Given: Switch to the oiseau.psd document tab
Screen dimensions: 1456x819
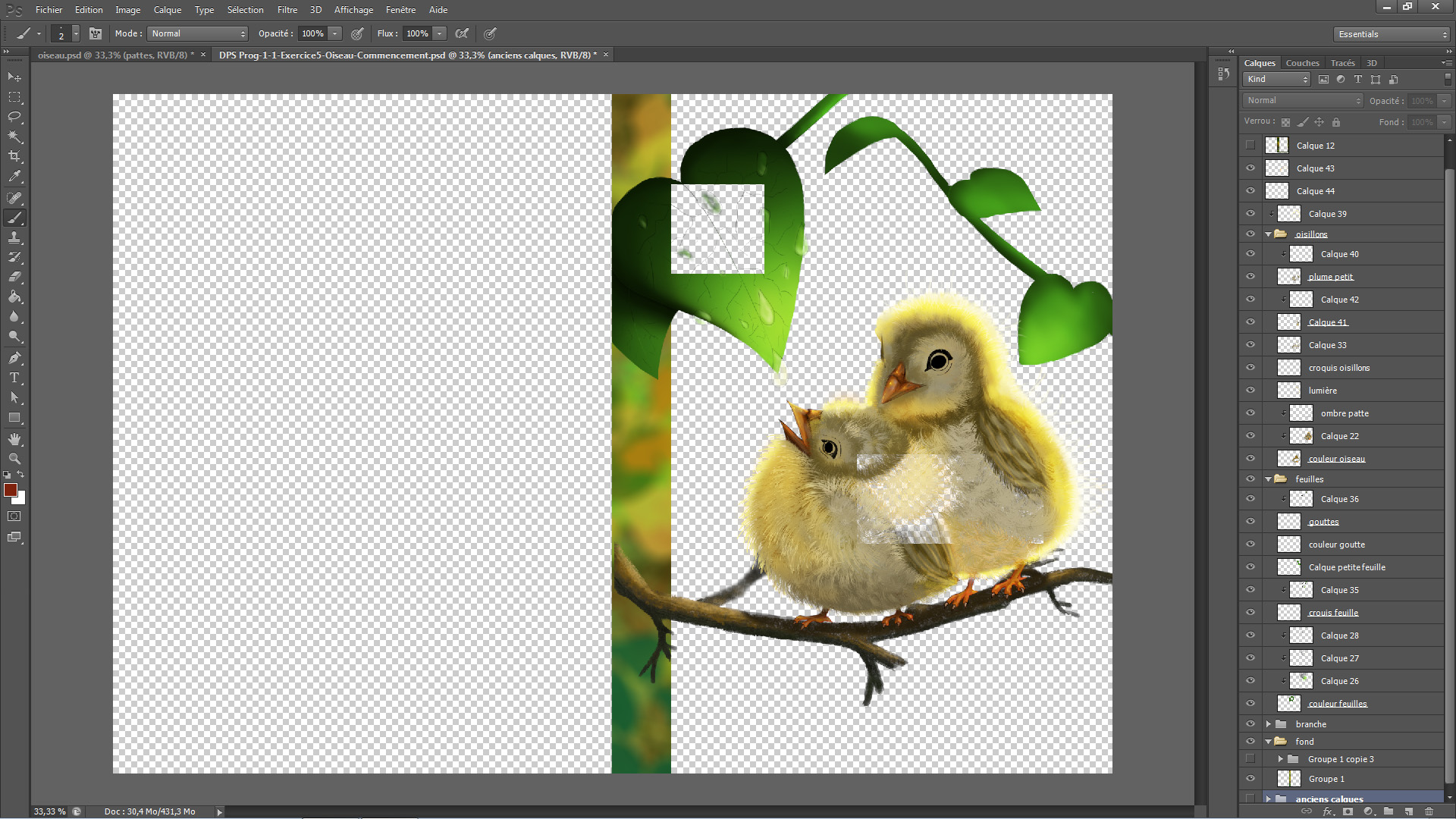Looking at the screenshot, I should coord(115,55).
